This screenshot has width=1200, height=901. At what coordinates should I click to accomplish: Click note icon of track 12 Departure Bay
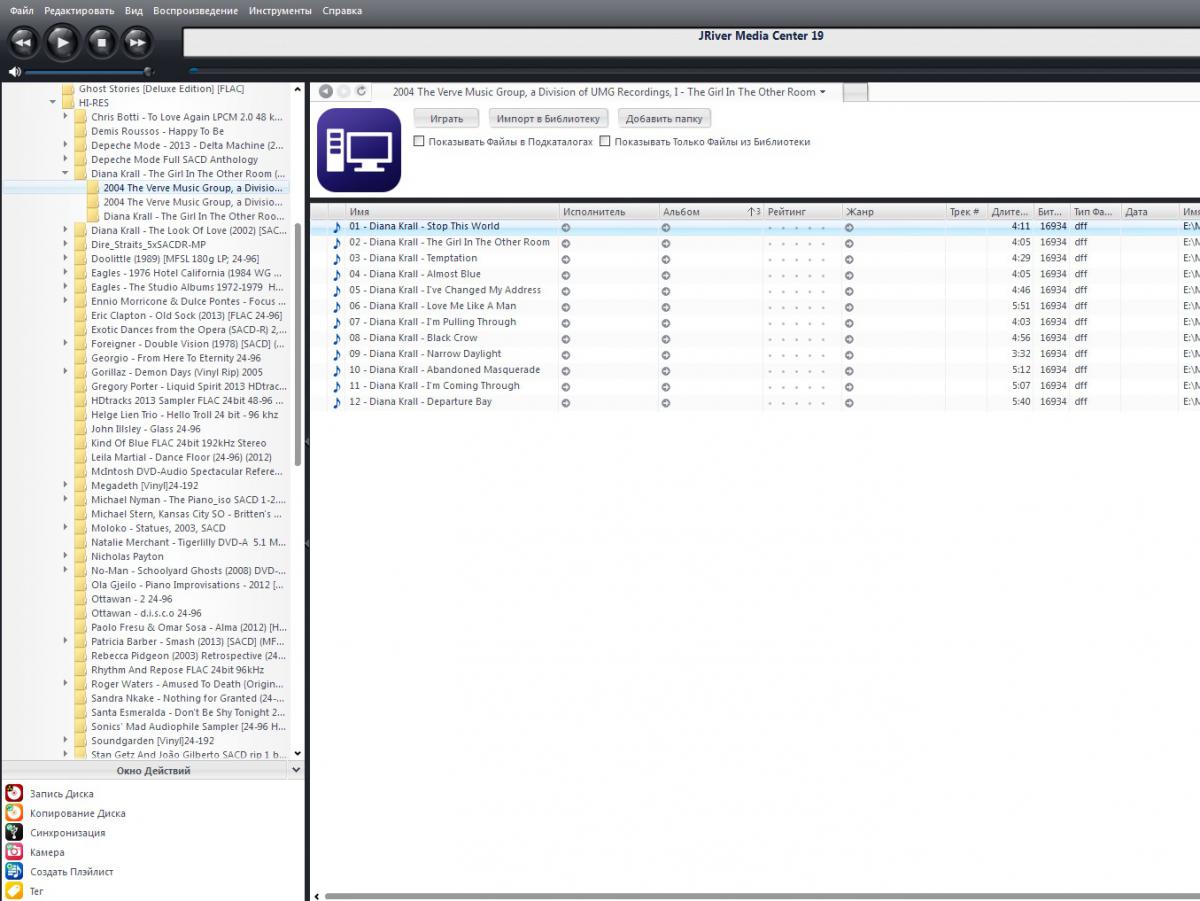(337, 403)
